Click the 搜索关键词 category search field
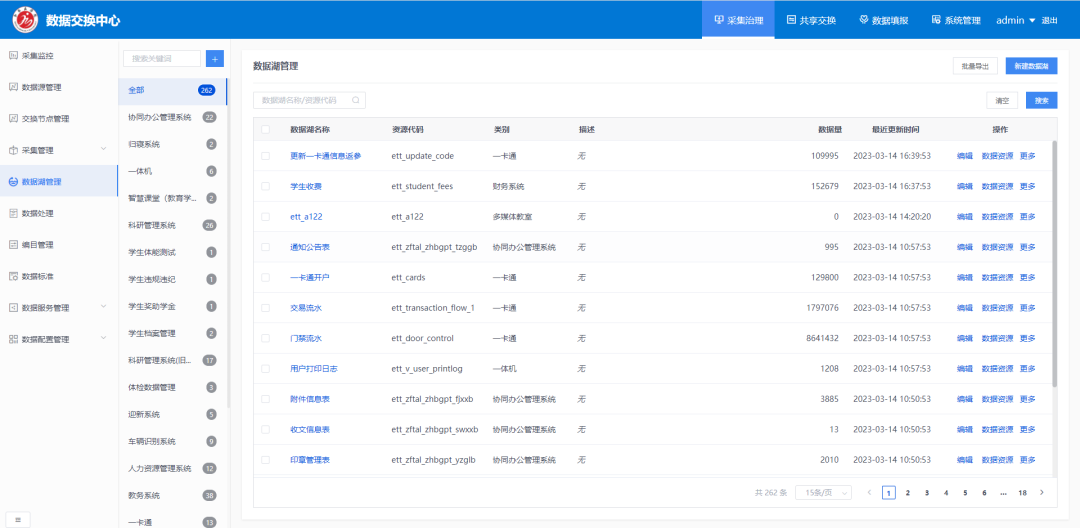 click(162, 59)
